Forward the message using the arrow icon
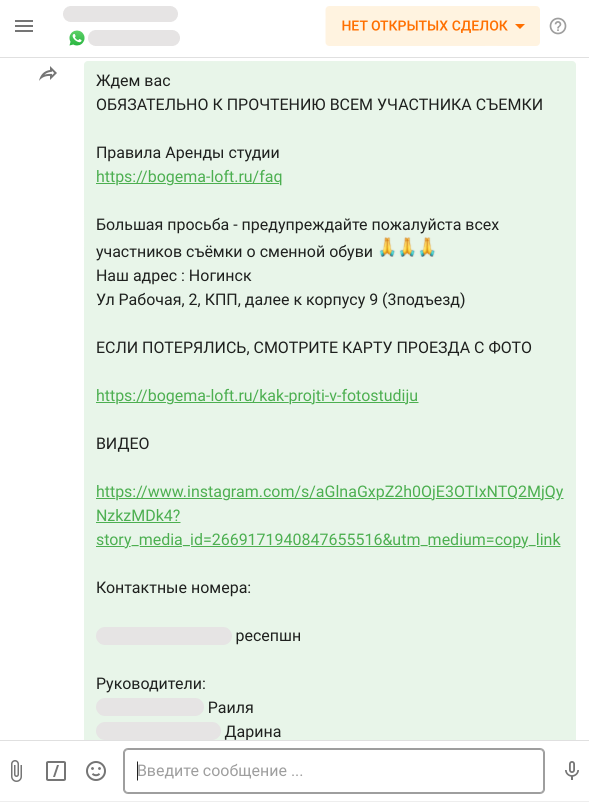This screenshot has width=589, height=802. click(47, 74)
